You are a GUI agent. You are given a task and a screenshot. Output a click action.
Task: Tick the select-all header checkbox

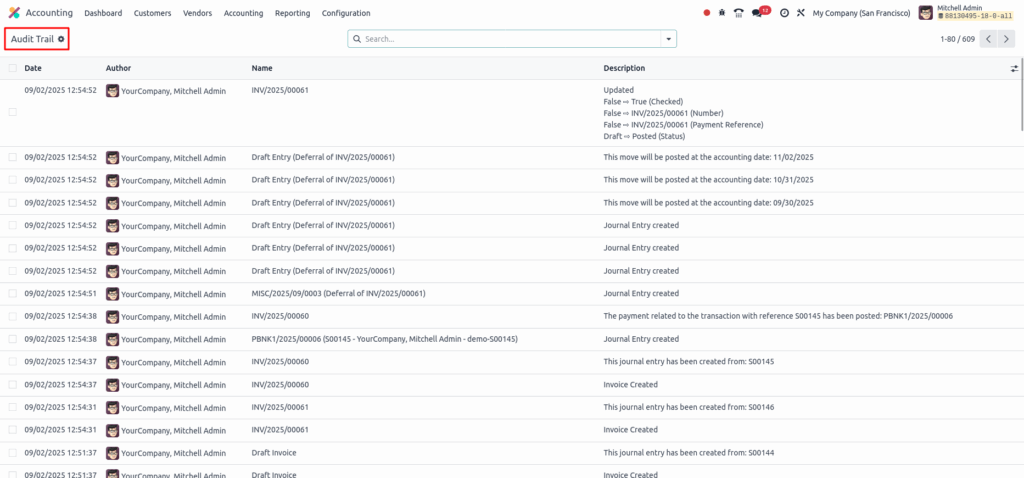[x=12, y=68]
